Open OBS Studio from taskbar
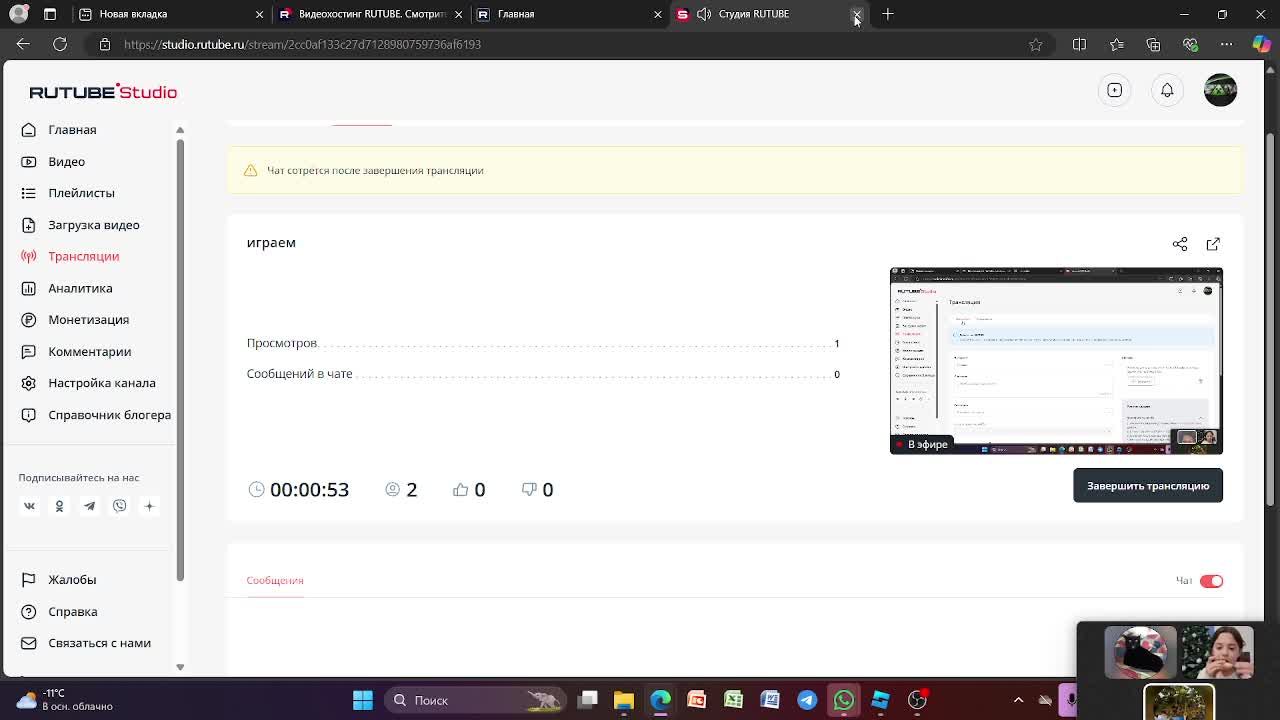The image size is (1280, 720). pos(917,700)
